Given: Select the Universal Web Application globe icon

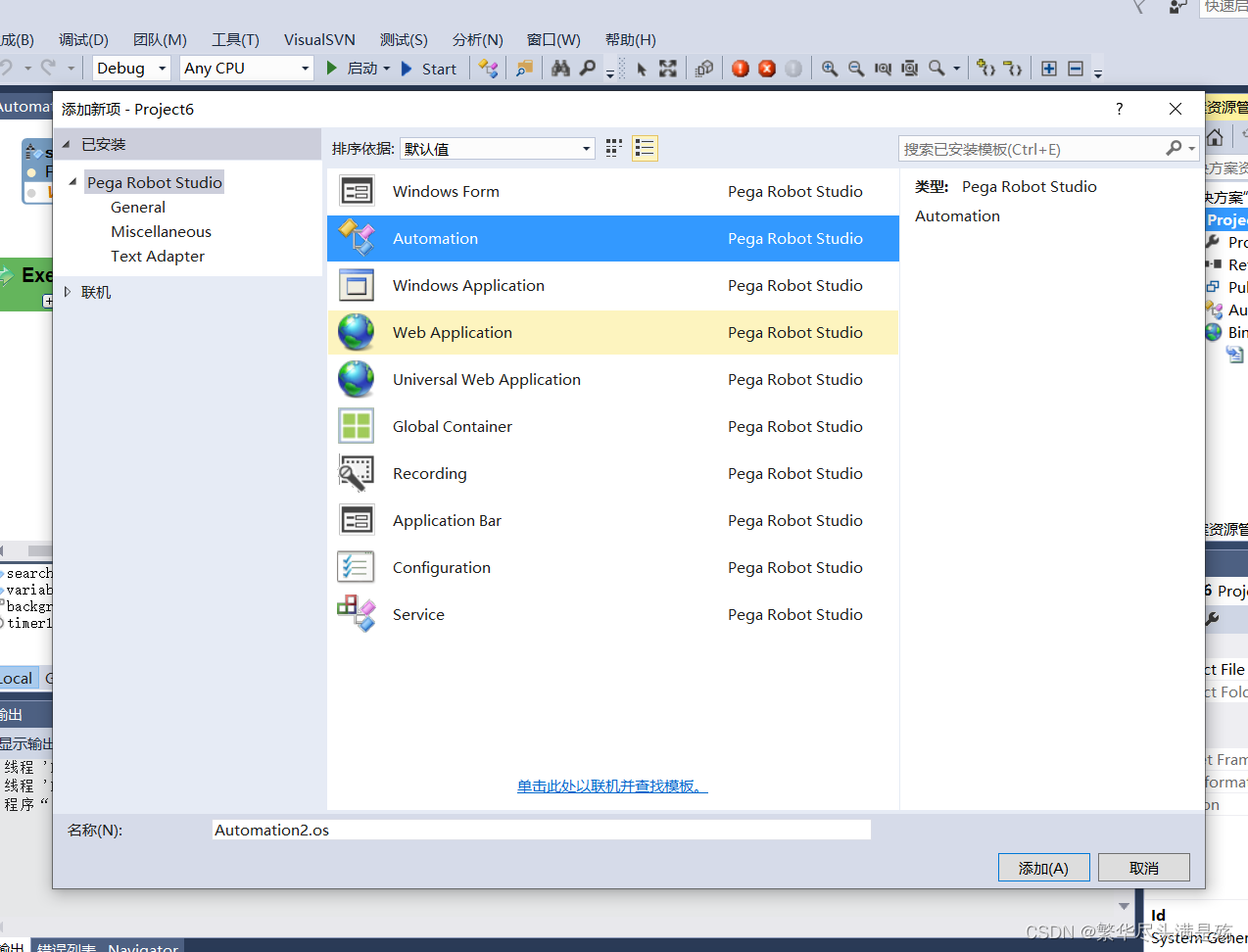Looking at the screenshot, I should 356,379.
